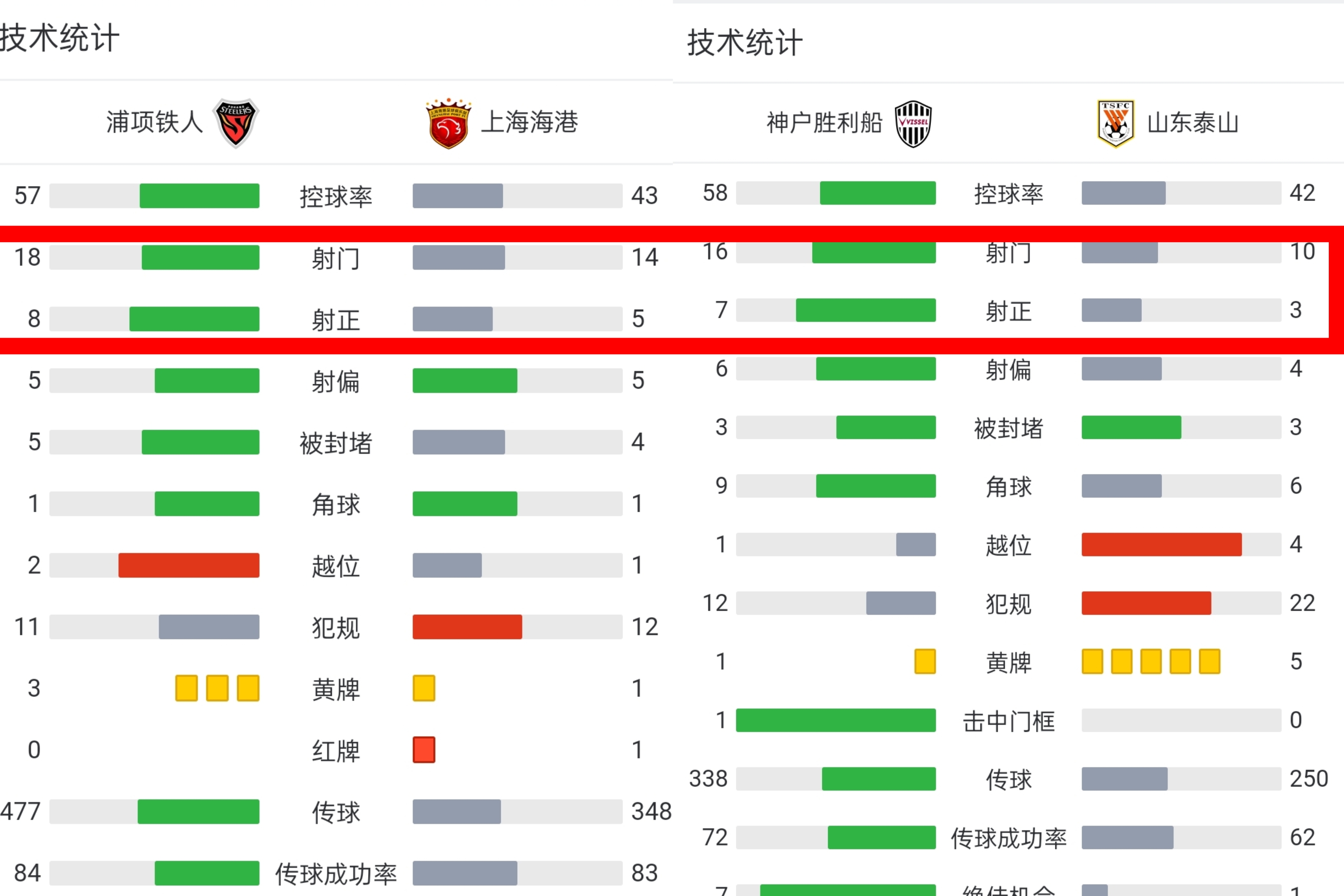Click the Shandong Taishan TSFC logo
This screenshot has width=1344, height=896.
click(x=1115, y=124)
